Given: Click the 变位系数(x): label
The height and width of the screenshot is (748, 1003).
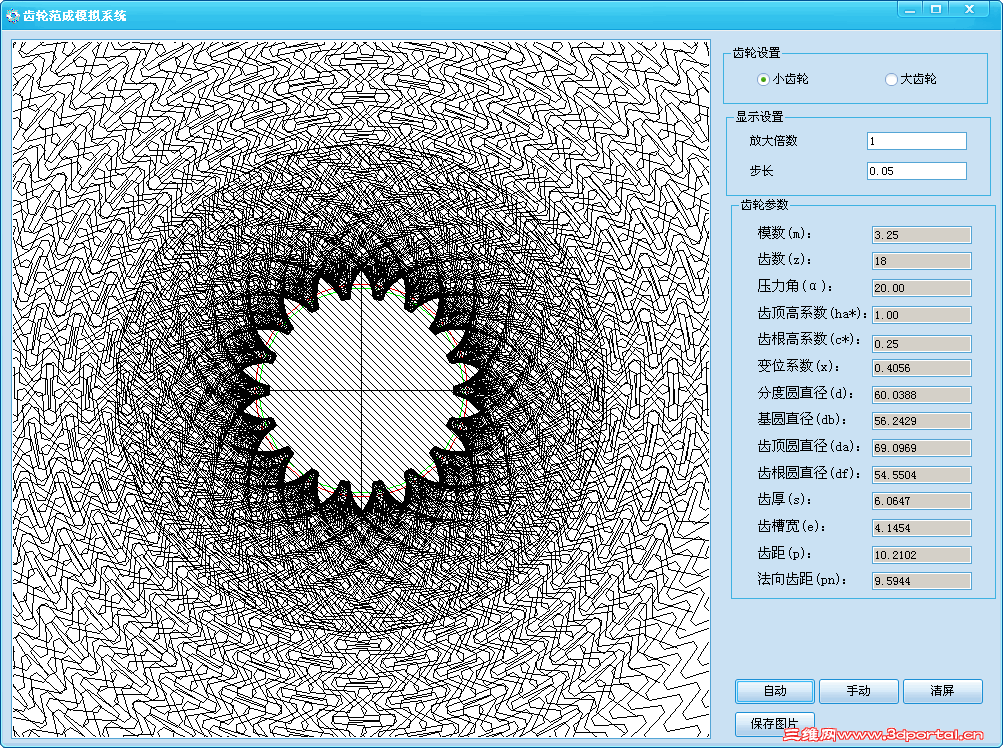Looking at the screenshot, I should coord(798,367).
